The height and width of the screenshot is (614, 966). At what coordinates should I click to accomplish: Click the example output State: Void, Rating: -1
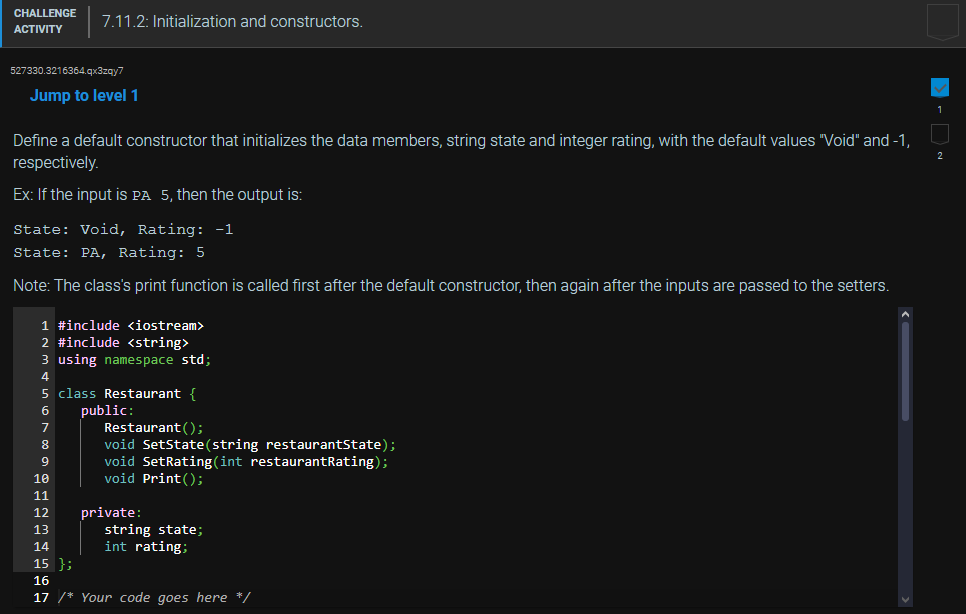(x=122, y=229)
